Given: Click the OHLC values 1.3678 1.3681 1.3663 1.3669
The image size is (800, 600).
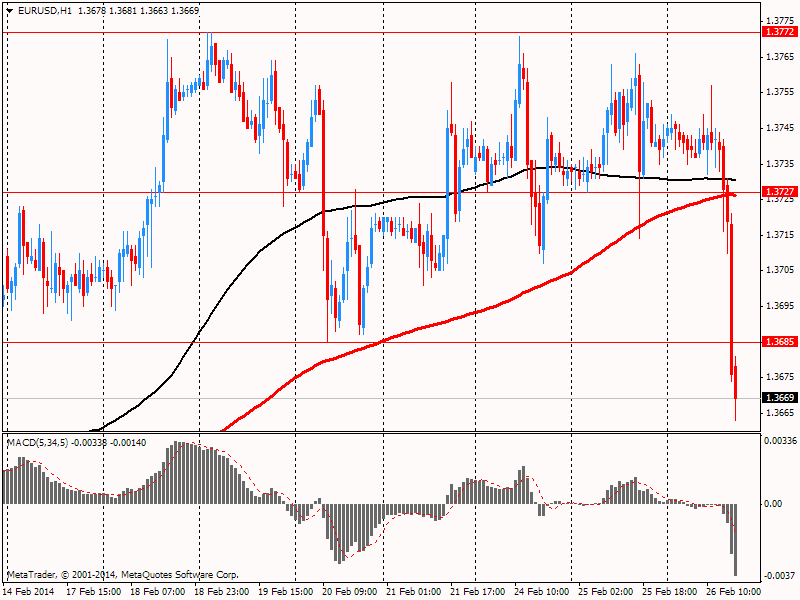Looking at the screenshot, I should 139,11.
